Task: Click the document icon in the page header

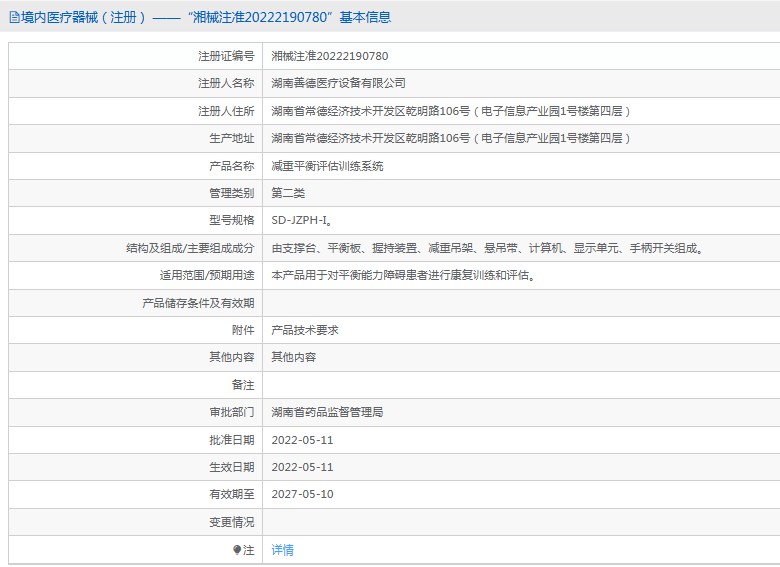Action: pyautogui.click(x=14, y=18)
